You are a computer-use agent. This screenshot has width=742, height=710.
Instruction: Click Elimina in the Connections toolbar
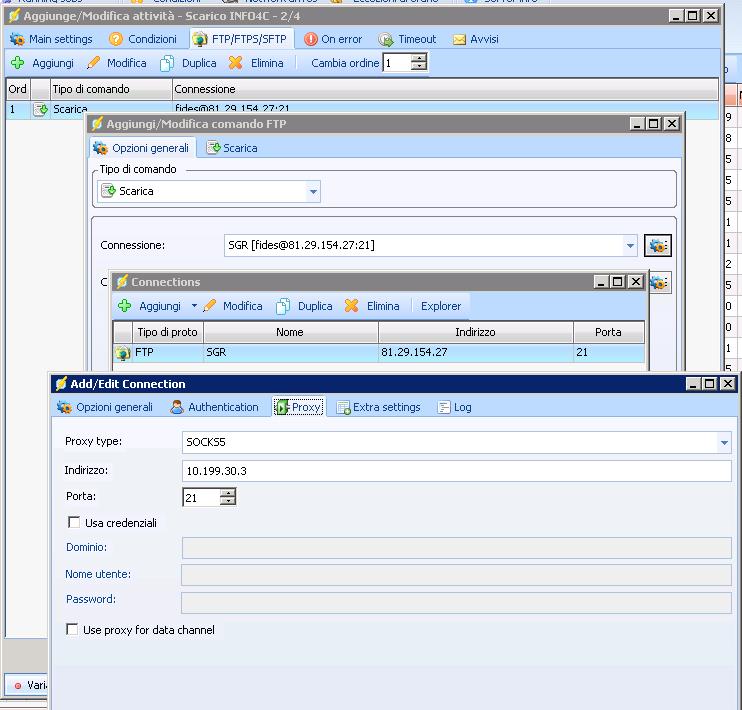[x=372, y=306]
